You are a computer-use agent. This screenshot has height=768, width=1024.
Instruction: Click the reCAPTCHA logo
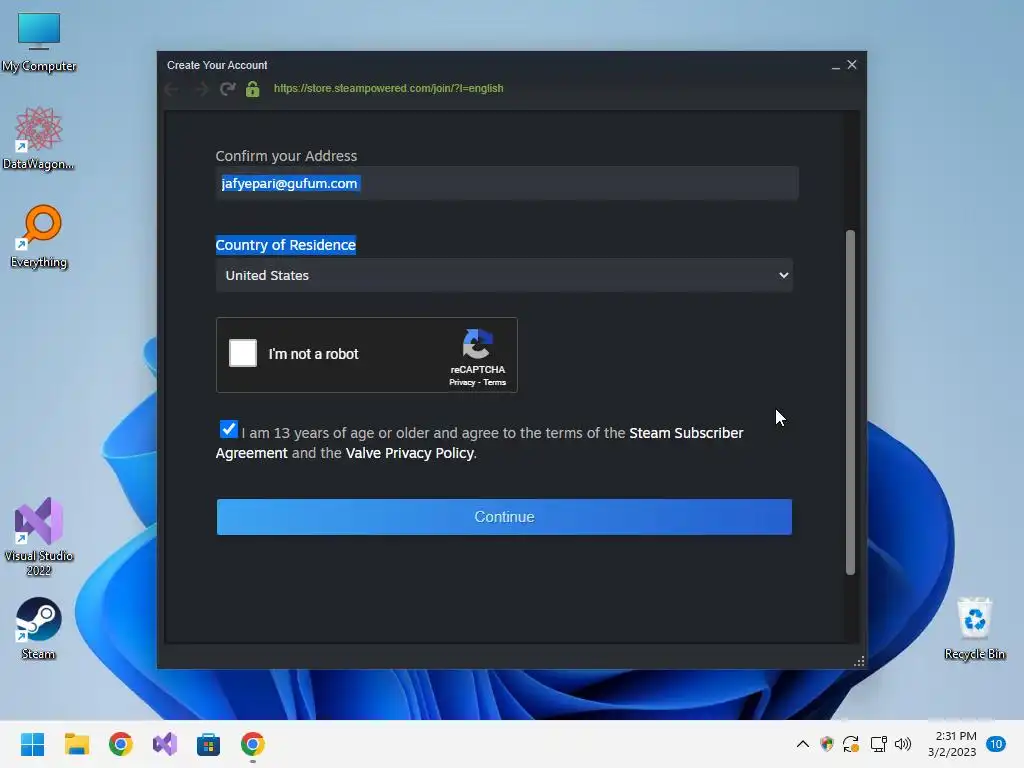point(477,344)
